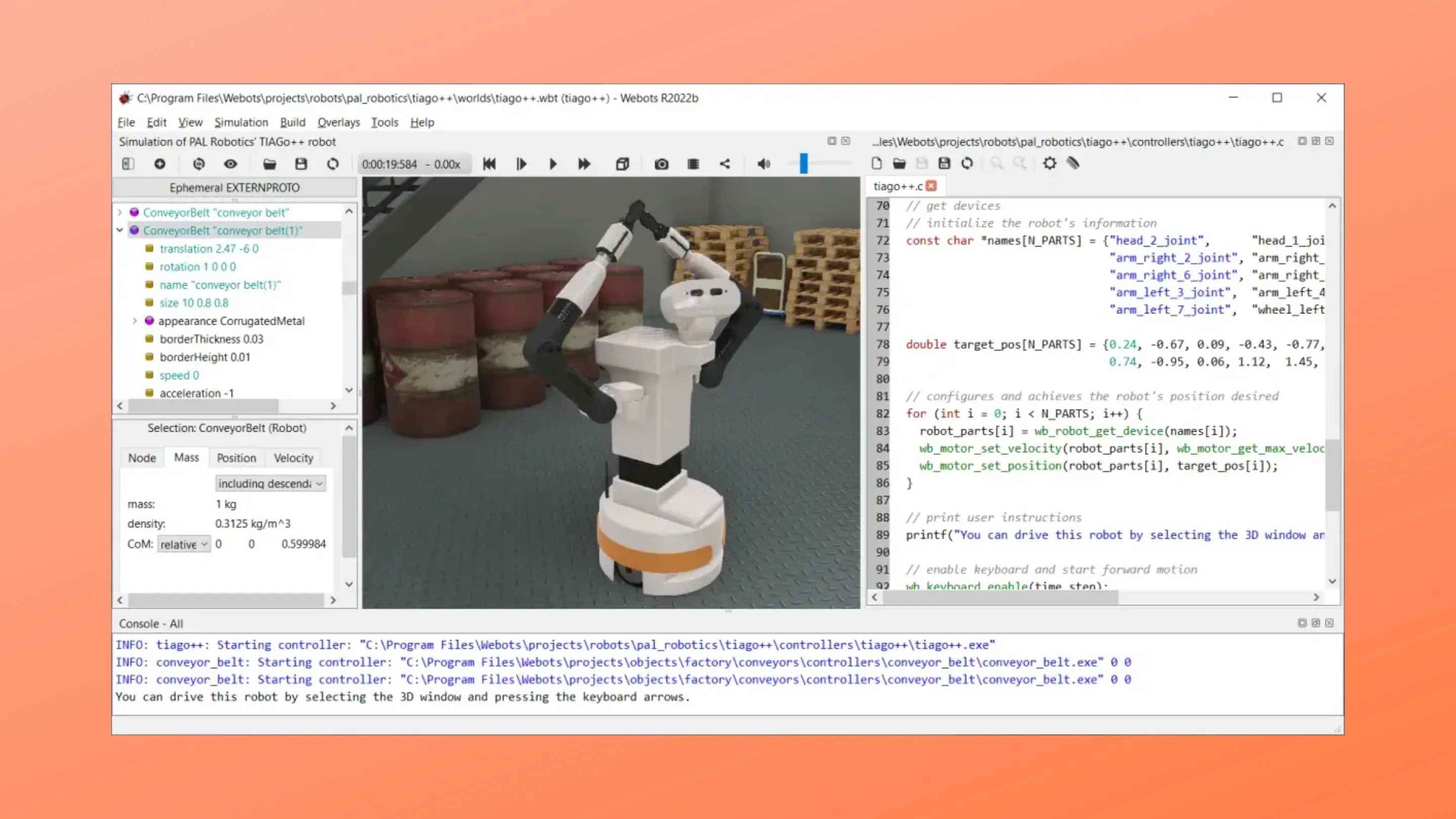Add a new node with plus icon
The height and width of the screenshot is (819, 1456).
160,164
